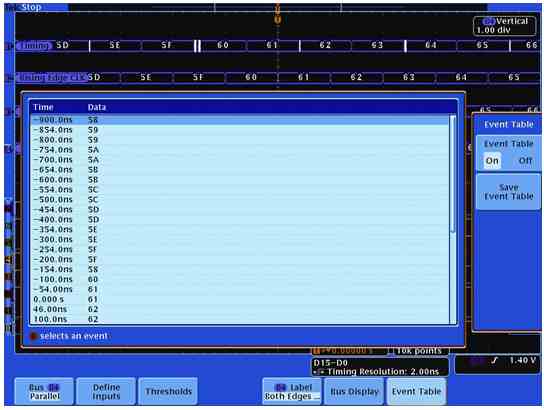Open the Thresholds settings
Screen dimensions: 544x410
pyautogui.click(x=168, y=391)
